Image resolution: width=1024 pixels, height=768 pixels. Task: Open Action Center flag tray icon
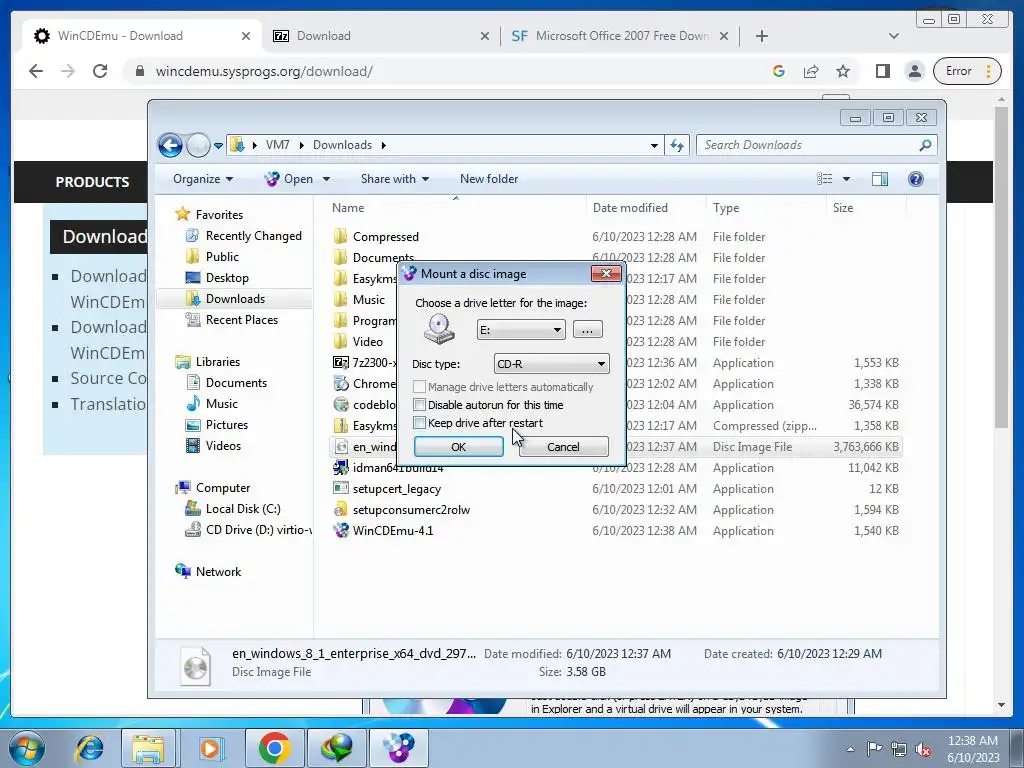(874, 749)
